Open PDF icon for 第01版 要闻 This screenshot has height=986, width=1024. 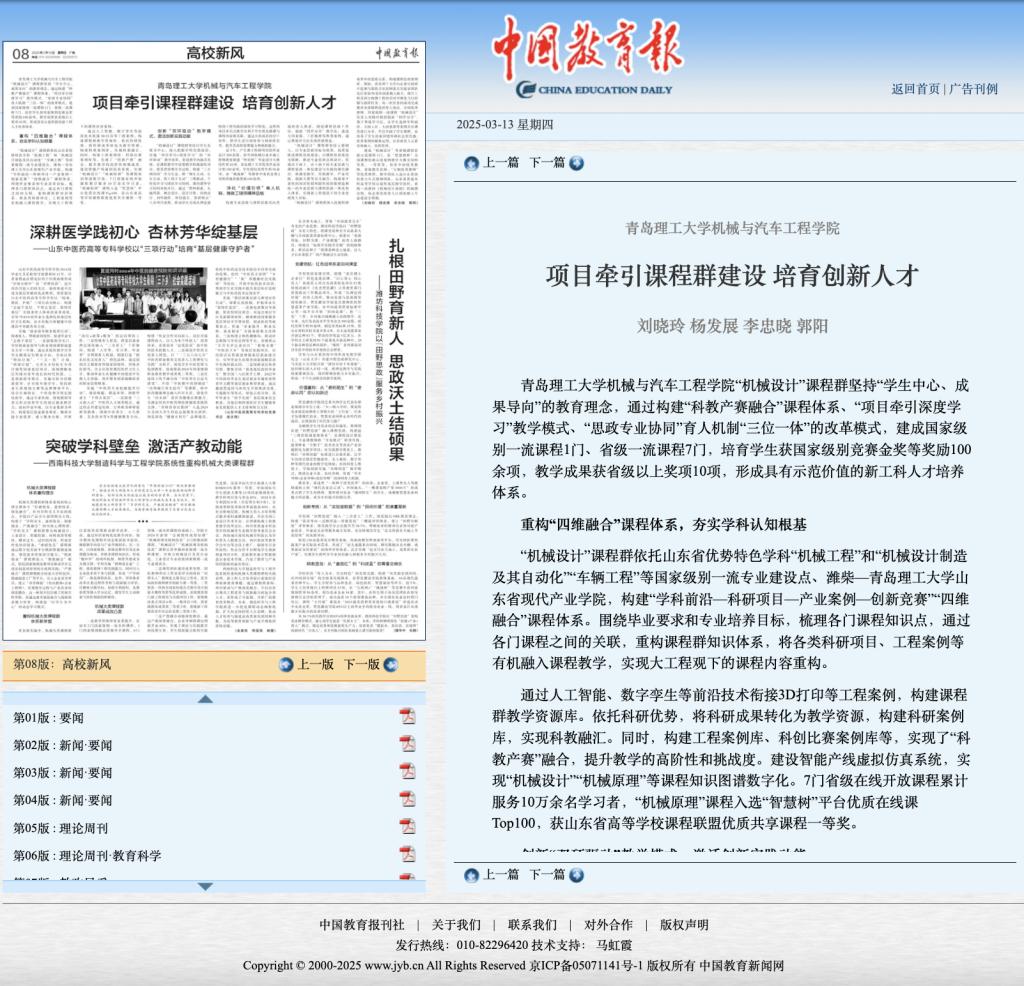407,716
